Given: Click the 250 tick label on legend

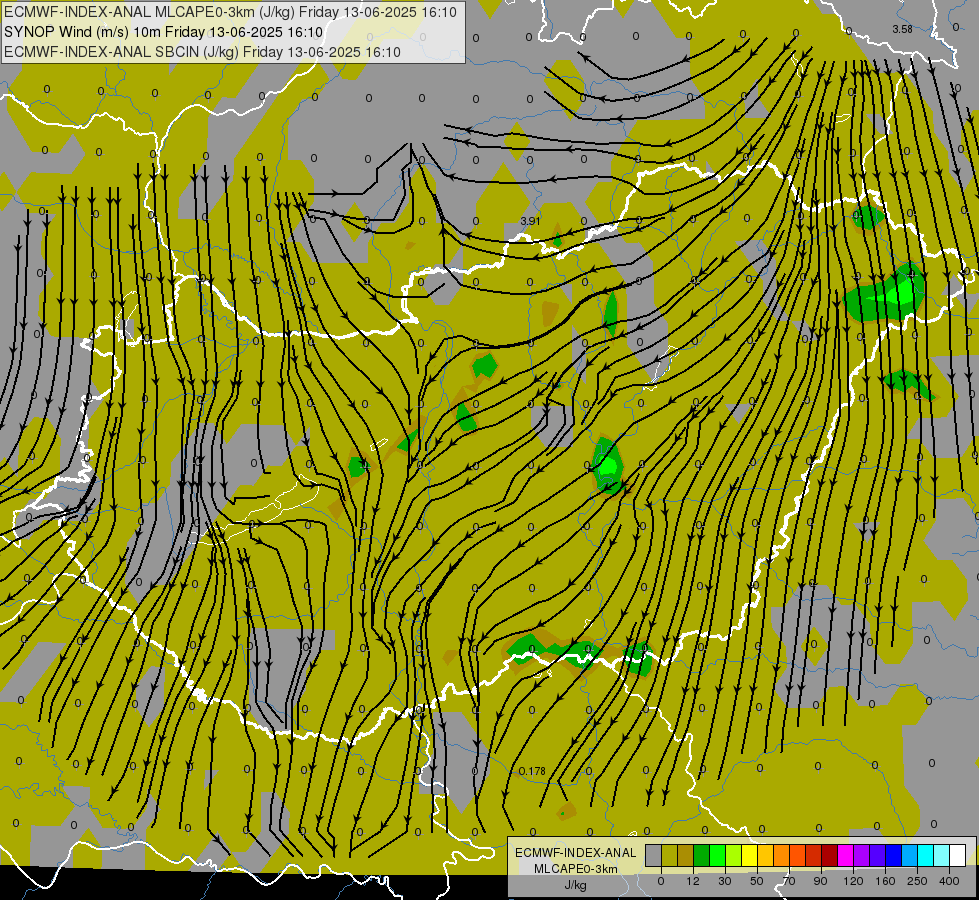Looking at the screenshot, I should [x=917, y=881].
